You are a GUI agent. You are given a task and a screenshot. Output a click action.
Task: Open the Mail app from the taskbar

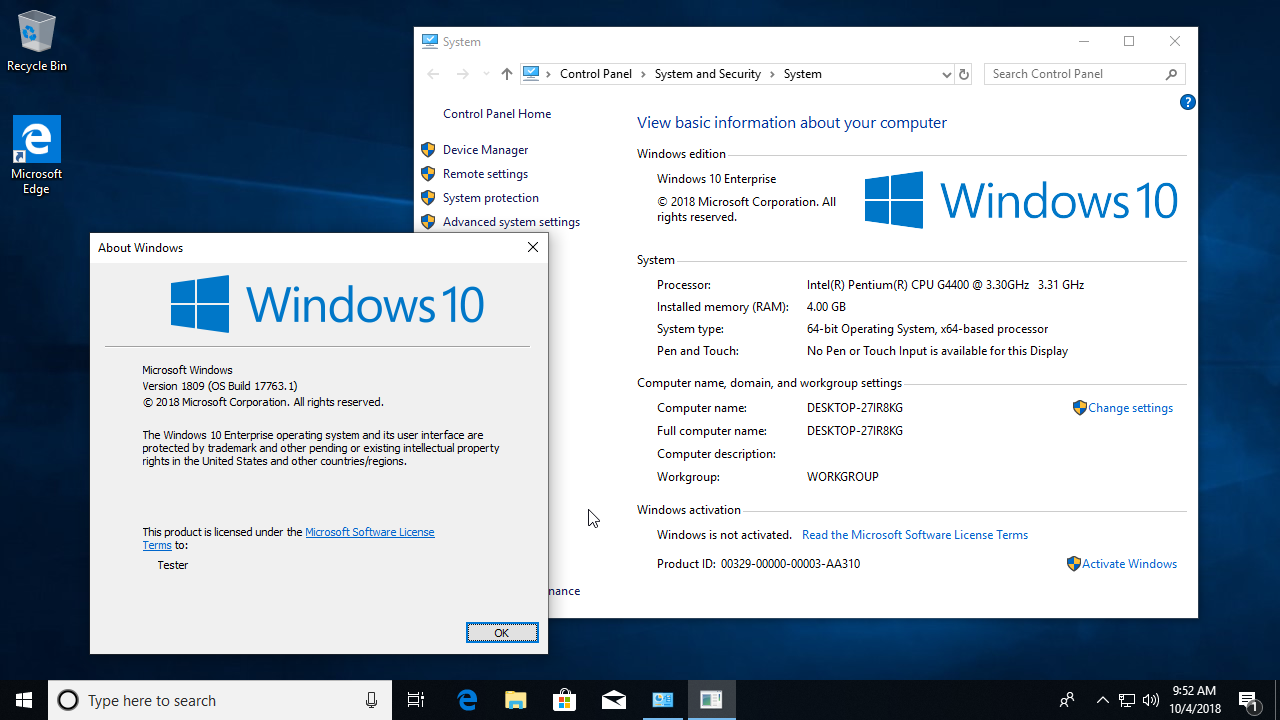[613, 700]
